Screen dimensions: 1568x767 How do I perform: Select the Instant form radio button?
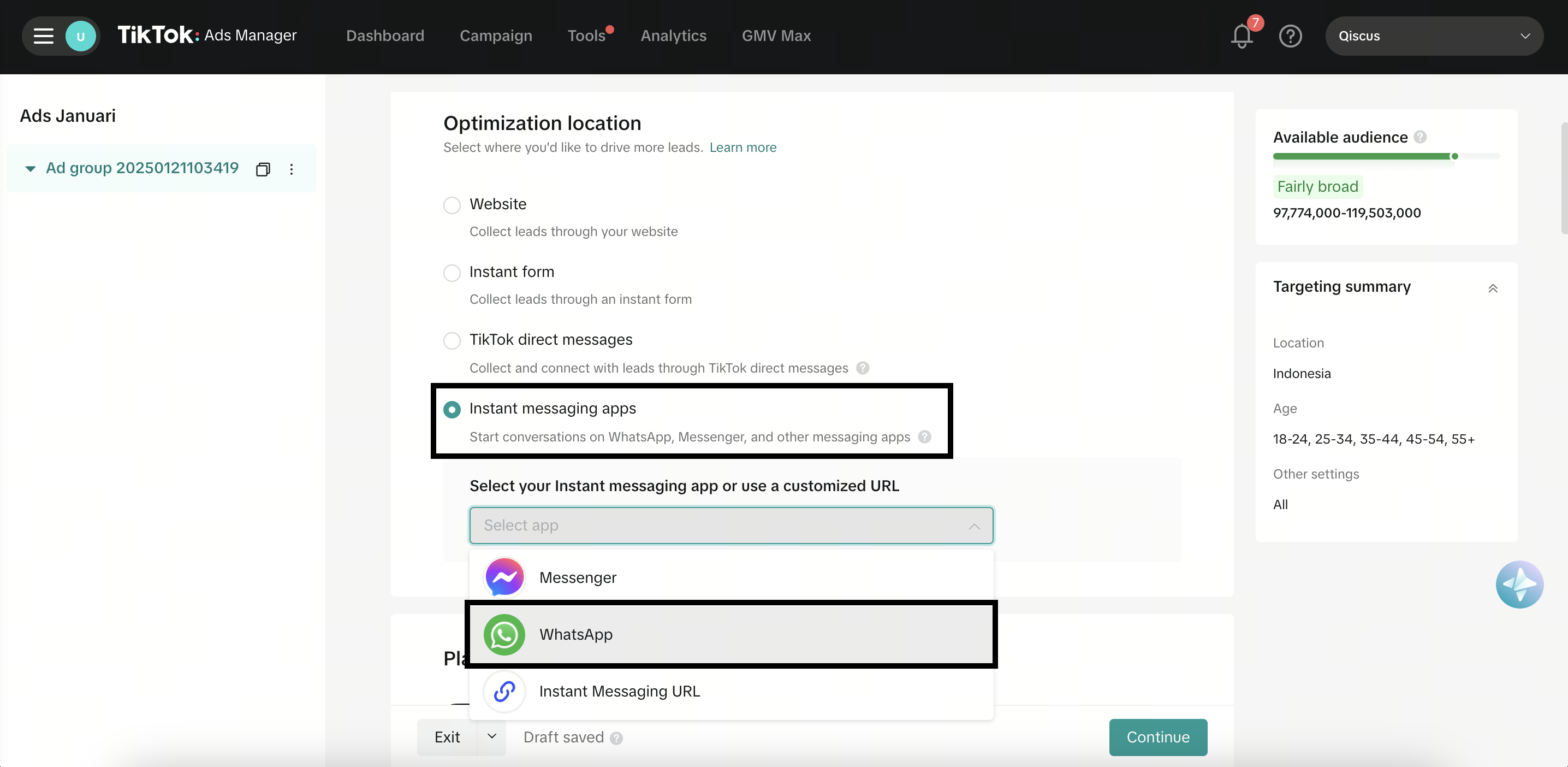[x=452, y=273]
